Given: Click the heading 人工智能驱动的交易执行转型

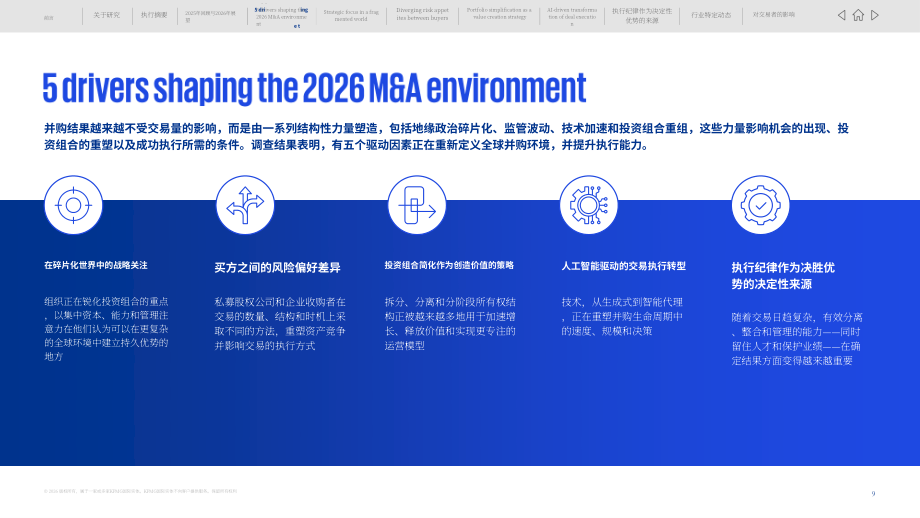Looking at the screenshot, I should click(624, 266).
